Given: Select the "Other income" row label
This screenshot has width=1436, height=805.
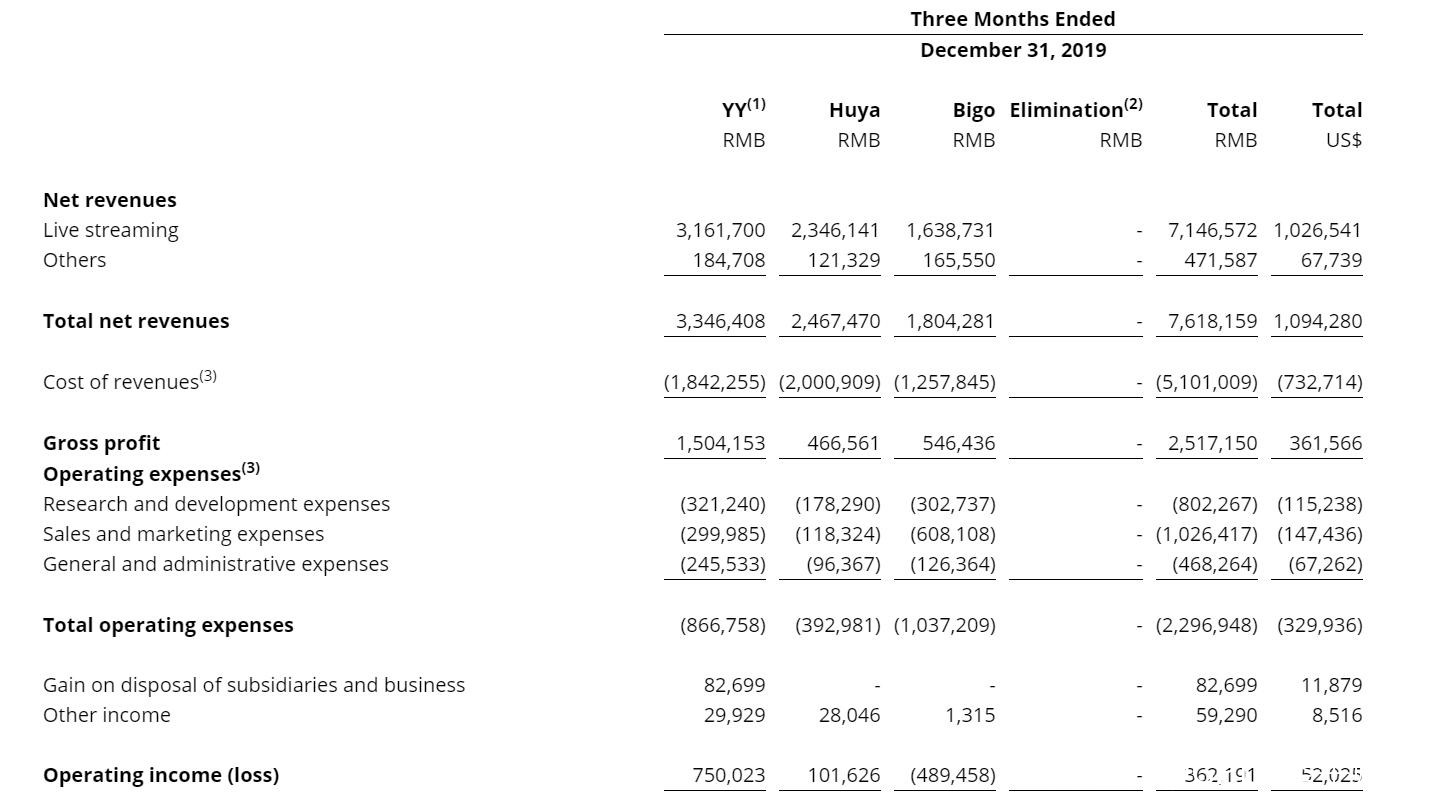Looking at the screenshot, I should tap(106, 715).
